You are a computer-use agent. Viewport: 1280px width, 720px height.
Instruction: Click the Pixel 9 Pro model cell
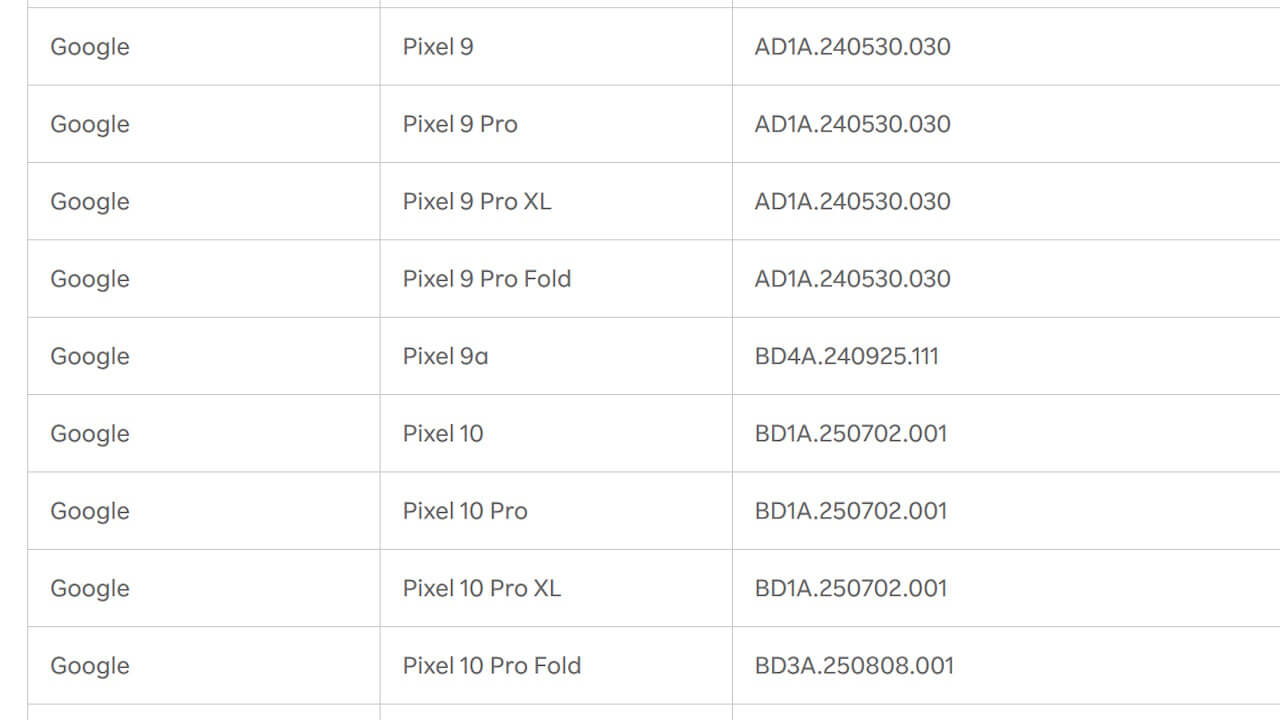[x=460, y=124]
